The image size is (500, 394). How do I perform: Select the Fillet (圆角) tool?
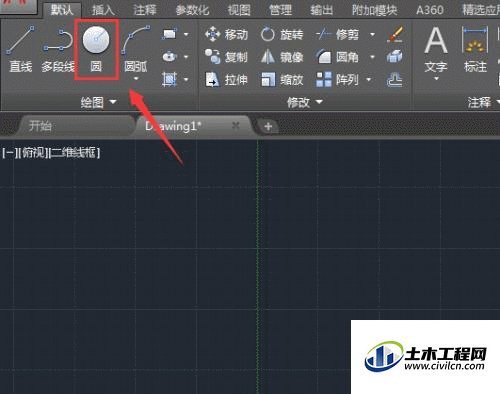click(x=337, y=57)
